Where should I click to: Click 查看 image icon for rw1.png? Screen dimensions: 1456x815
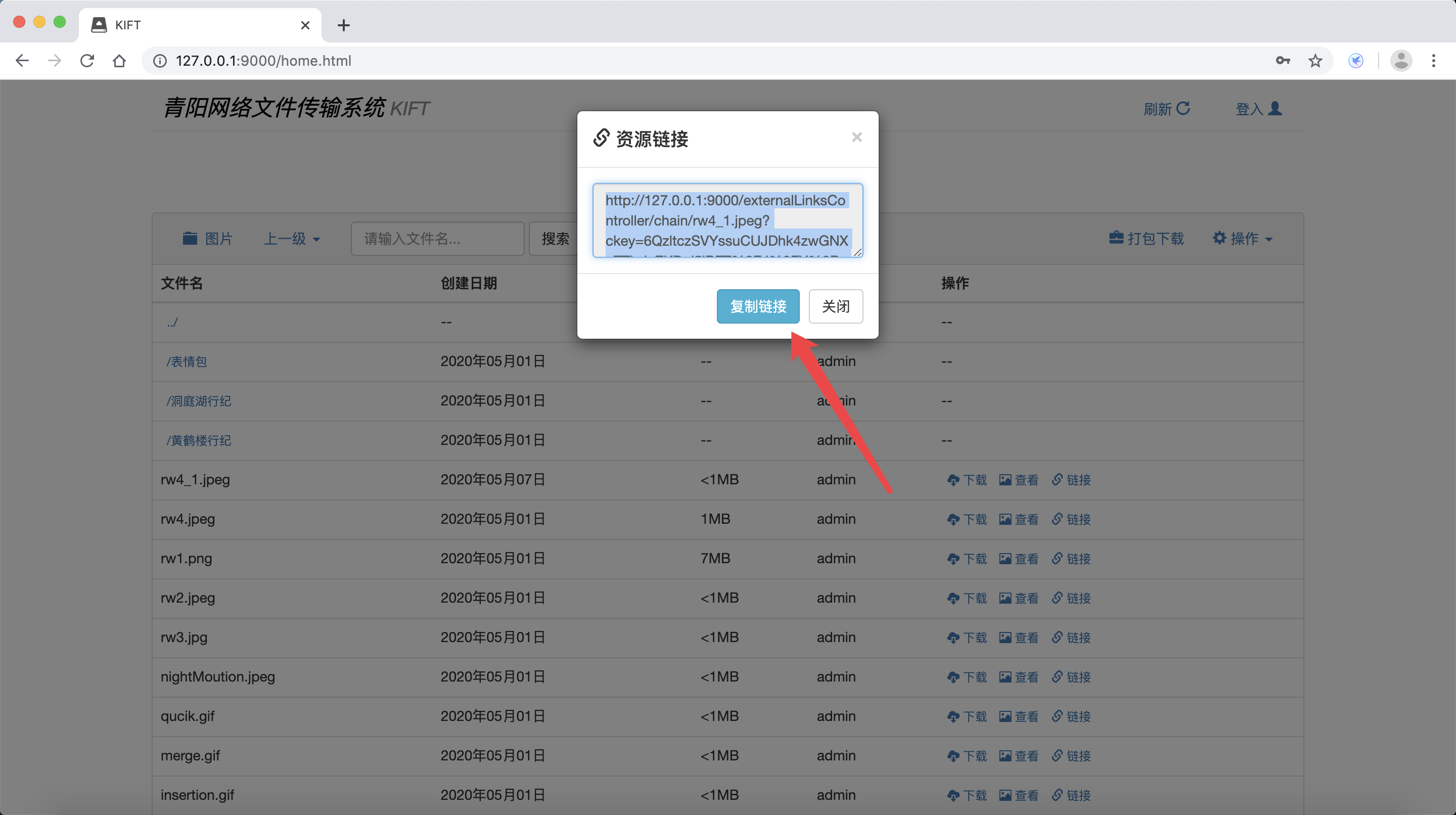tap(1005, 559)
